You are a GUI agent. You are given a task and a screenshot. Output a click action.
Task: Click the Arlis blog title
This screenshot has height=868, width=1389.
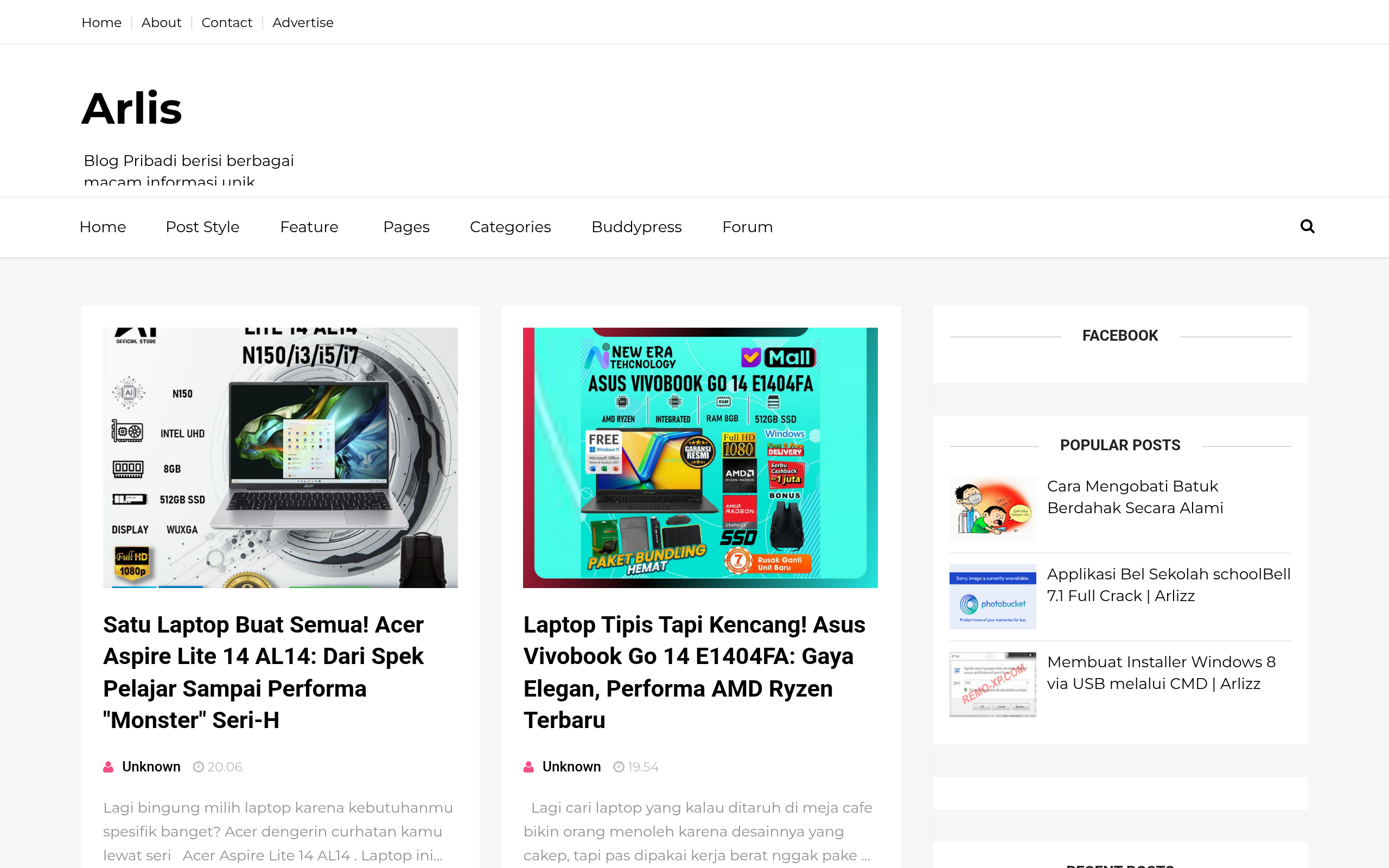pos(131,108)
